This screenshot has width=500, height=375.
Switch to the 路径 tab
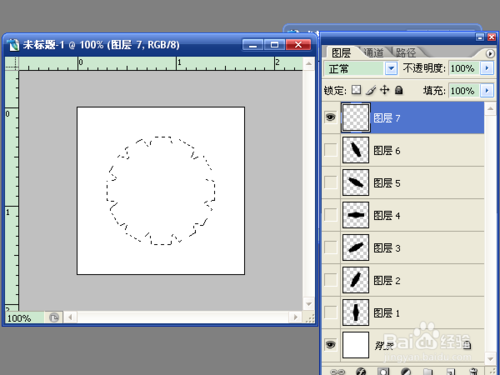pos(406,53)
